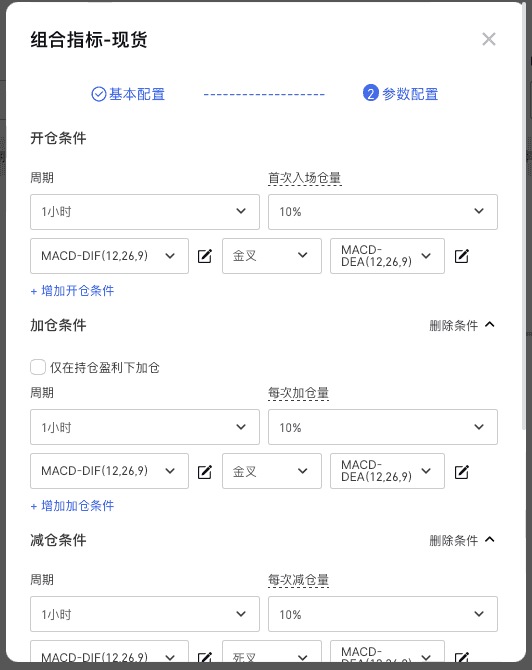532x670 pixels.
Task: Open 每次减仓量 dropdown
Action: tap(383, 614)
